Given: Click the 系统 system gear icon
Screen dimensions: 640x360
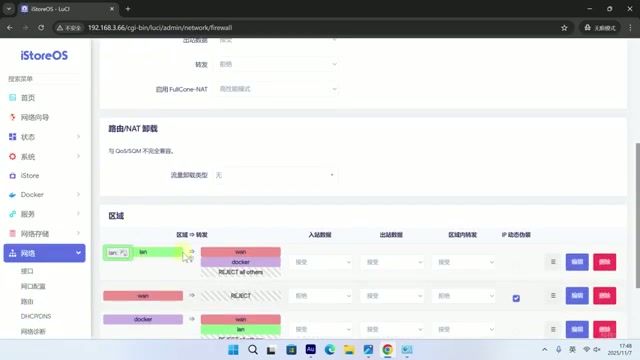Looking at the screenshot, I should (12, 156).
